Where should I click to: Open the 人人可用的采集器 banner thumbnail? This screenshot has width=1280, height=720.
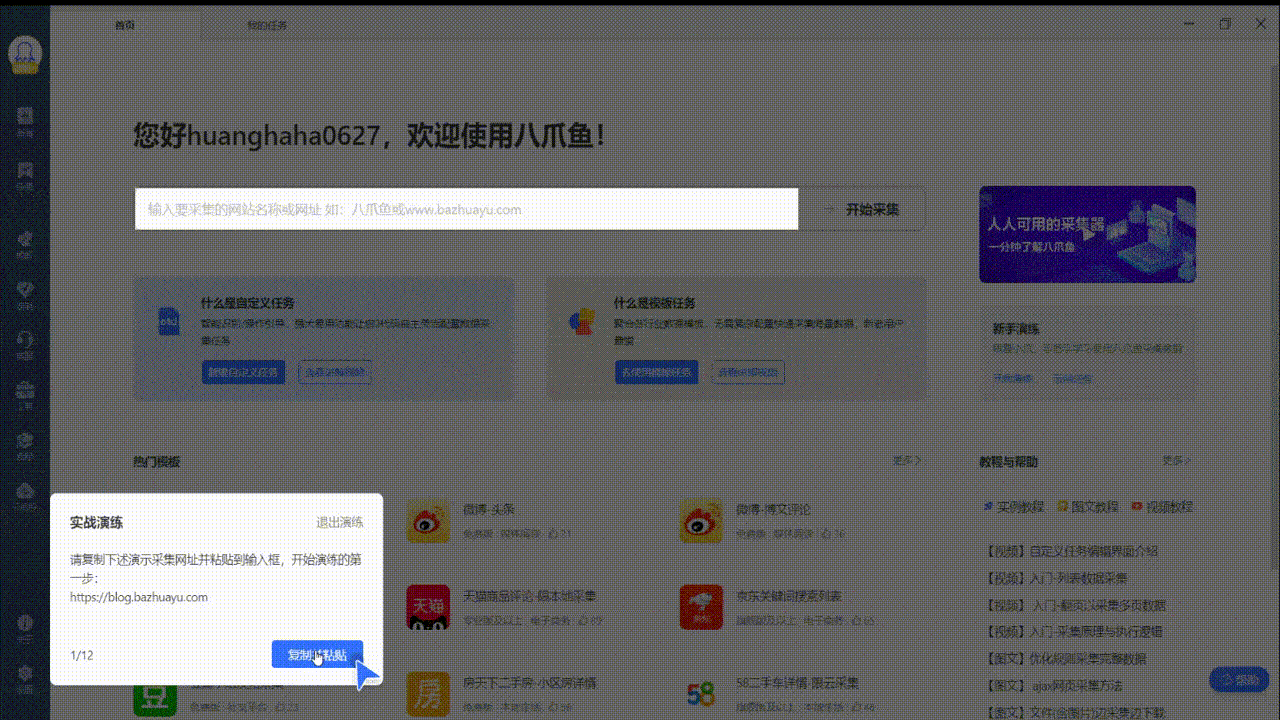pyautogui.click(x=1087, y=234)
